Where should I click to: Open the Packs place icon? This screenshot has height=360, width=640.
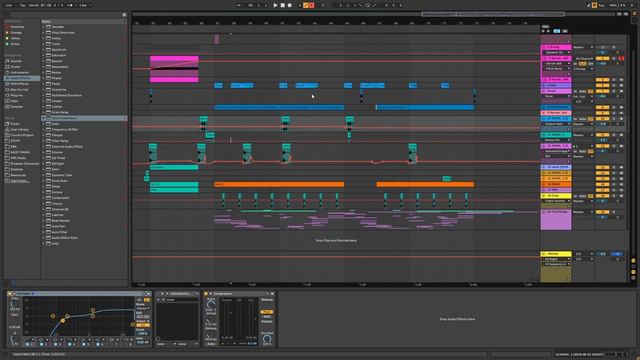[7, 124]
